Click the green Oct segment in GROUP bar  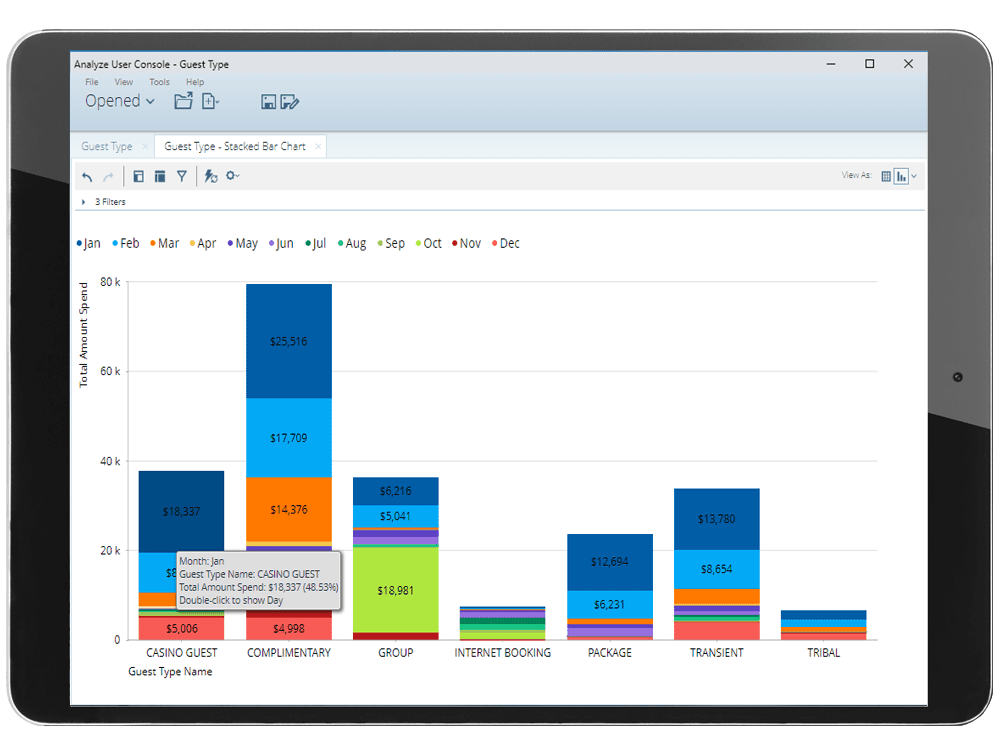click(x=395, y=590)
